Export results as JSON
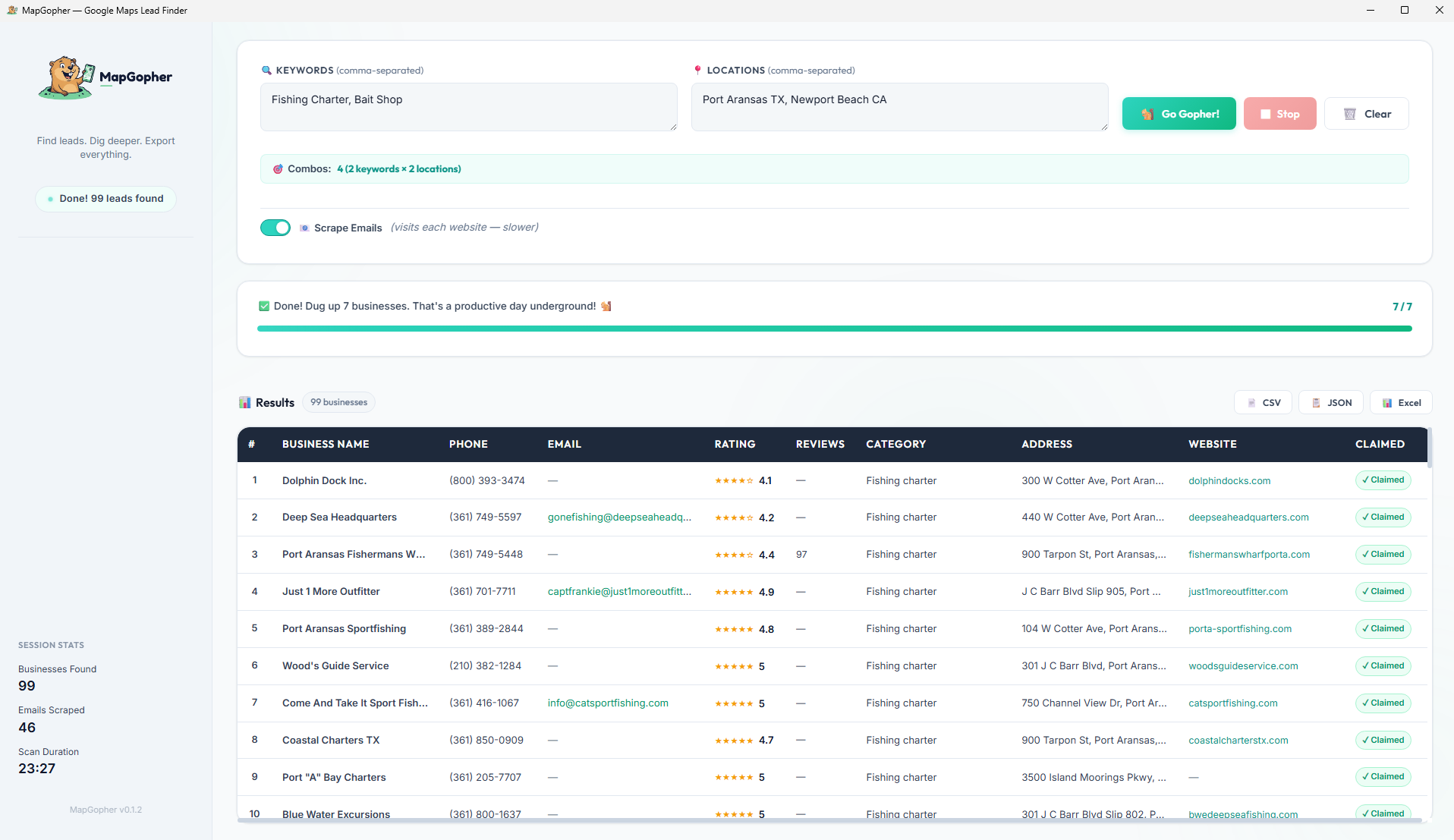 pos(1330,403)
